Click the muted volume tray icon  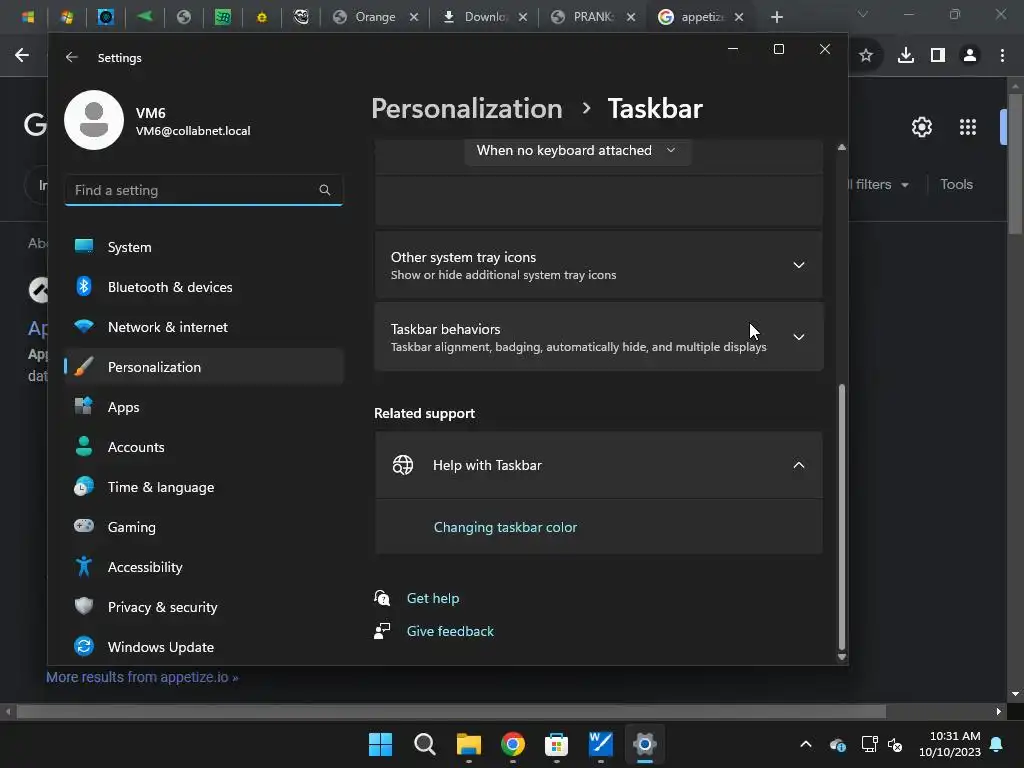895,744
